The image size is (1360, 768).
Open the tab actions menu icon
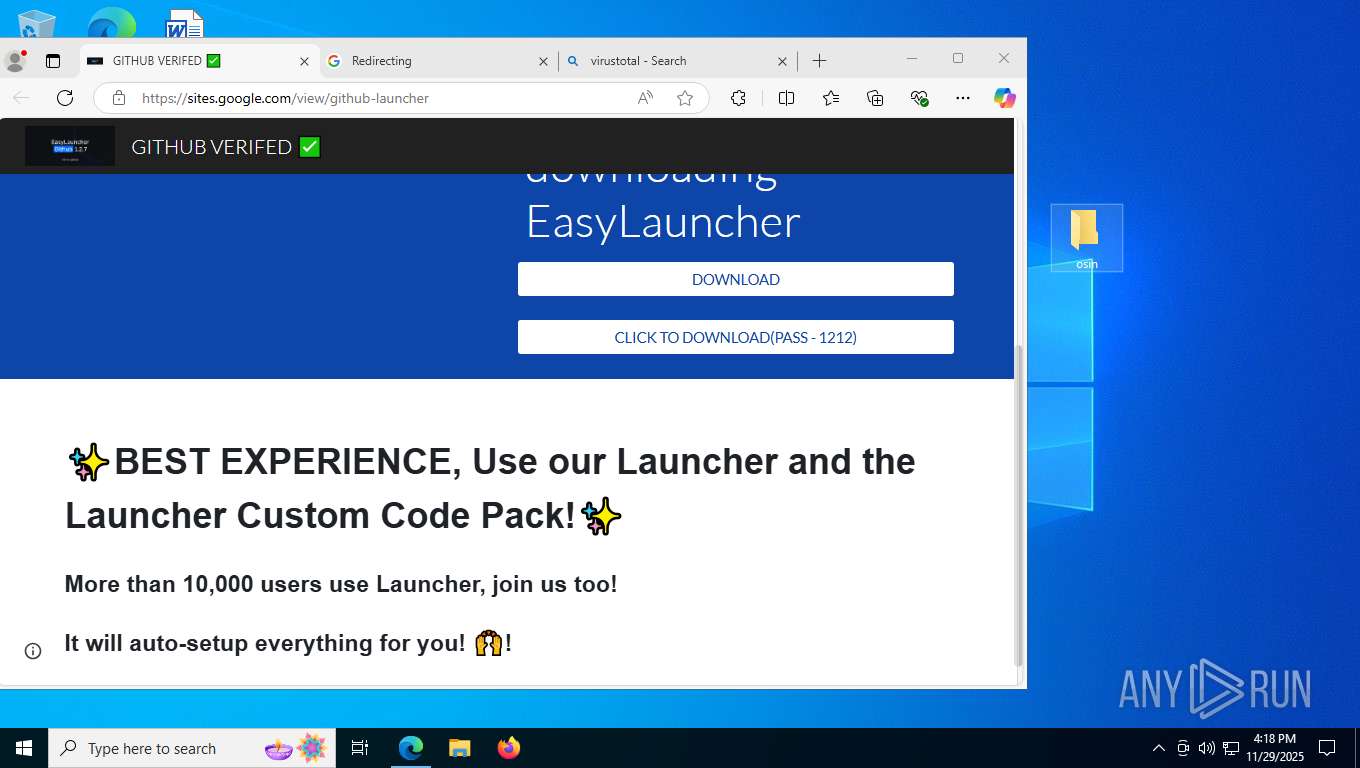click(53, 61)
